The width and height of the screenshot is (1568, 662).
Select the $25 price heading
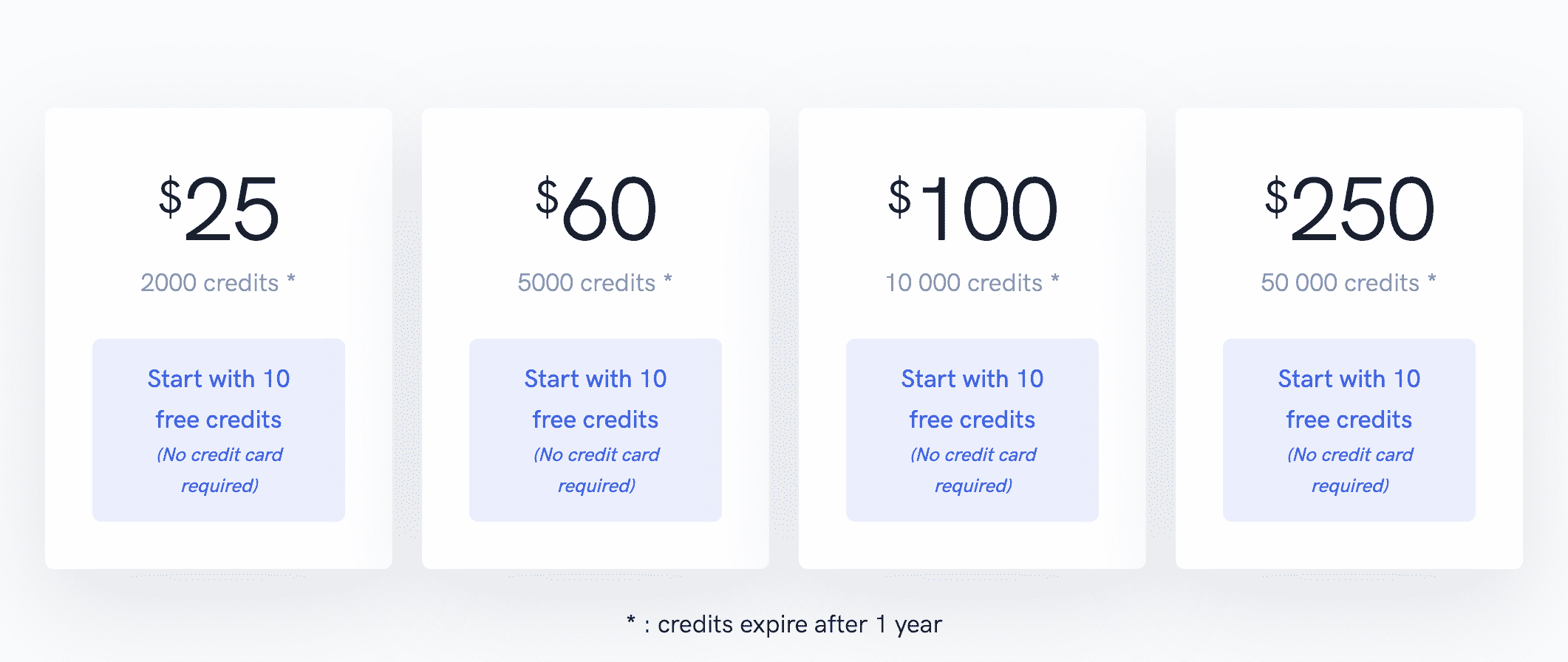tap(219, 209)
